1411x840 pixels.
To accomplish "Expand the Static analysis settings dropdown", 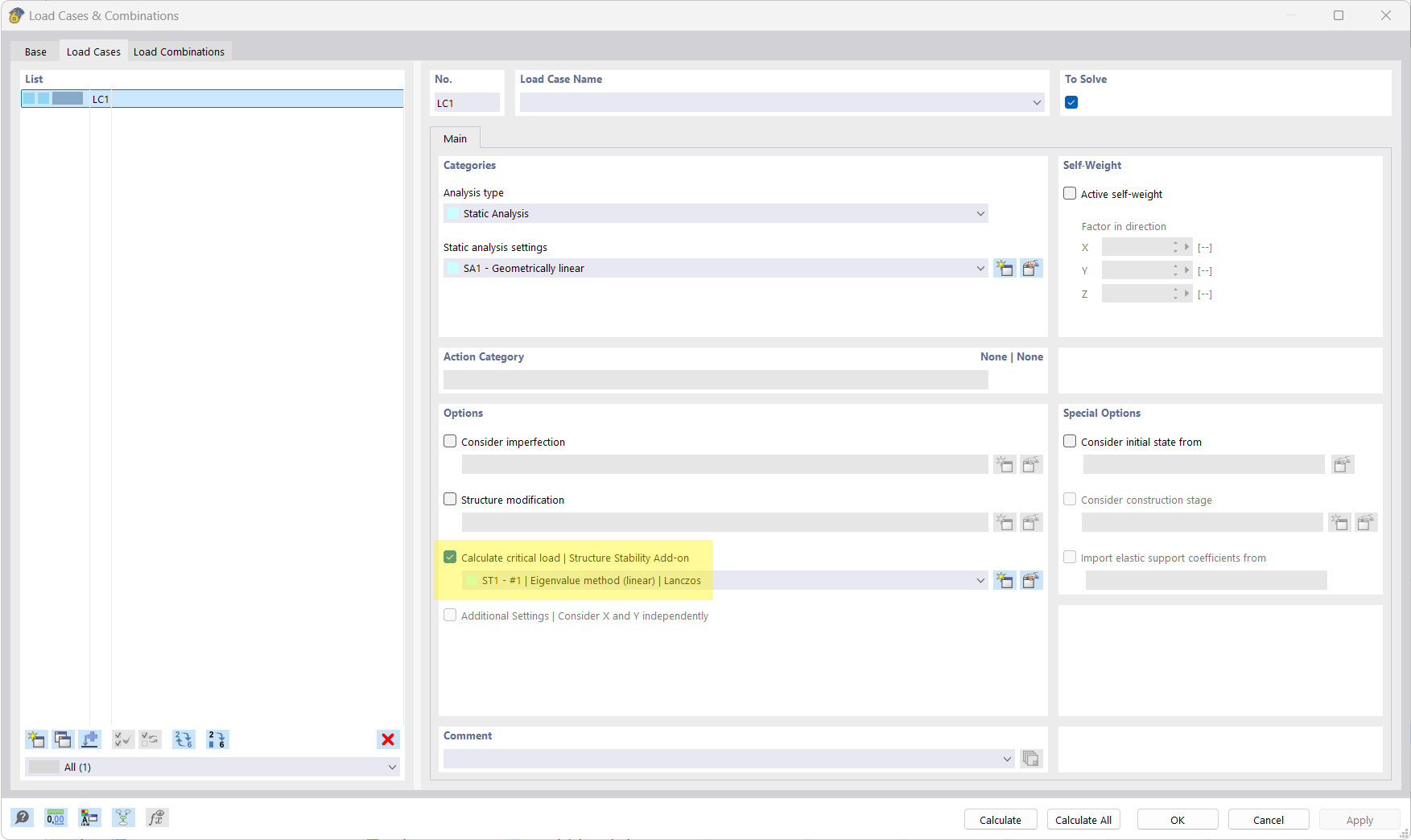I will click(979, 268).
